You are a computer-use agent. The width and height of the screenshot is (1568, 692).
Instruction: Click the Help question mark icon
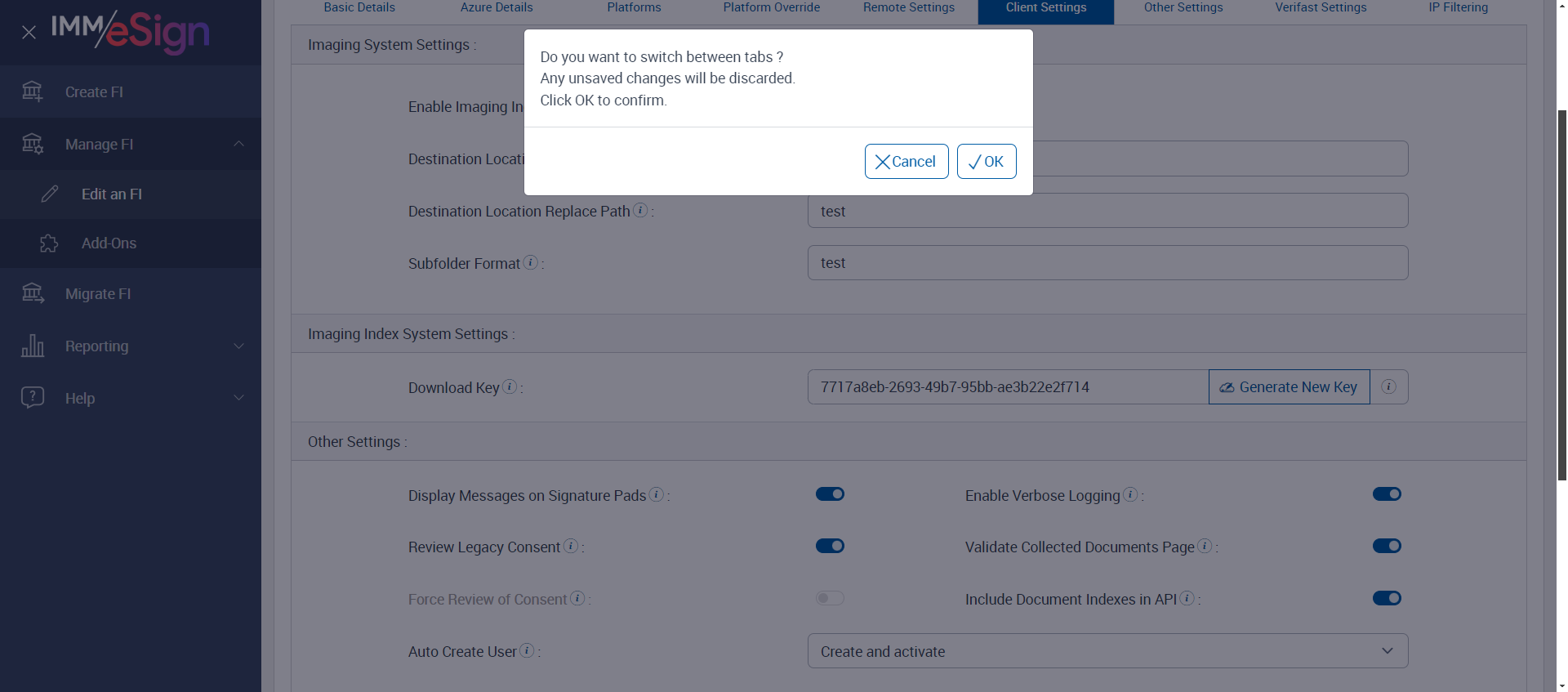click(33, 398)
